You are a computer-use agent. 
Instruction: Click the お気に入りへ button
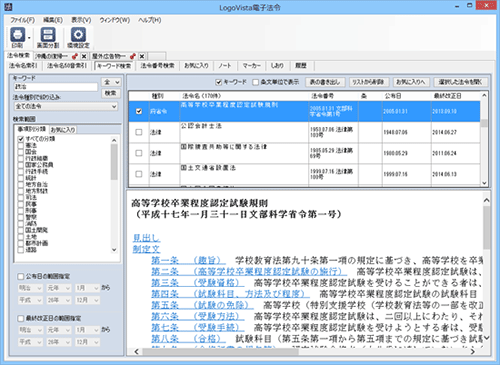click(x=411, y=82)
